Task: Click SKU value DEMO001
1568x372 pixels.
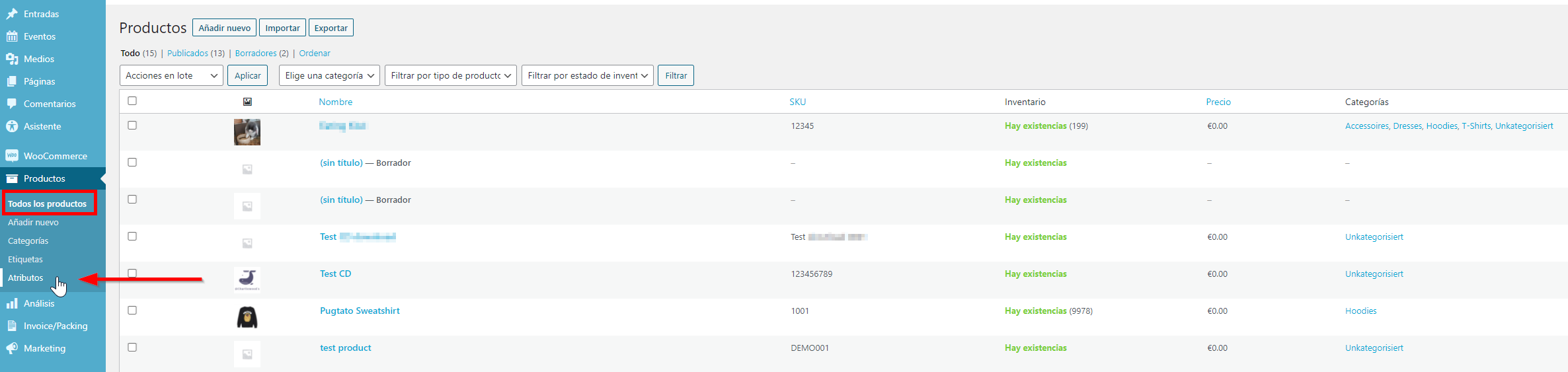Action: pyautogui.click(x=810, y=348)
